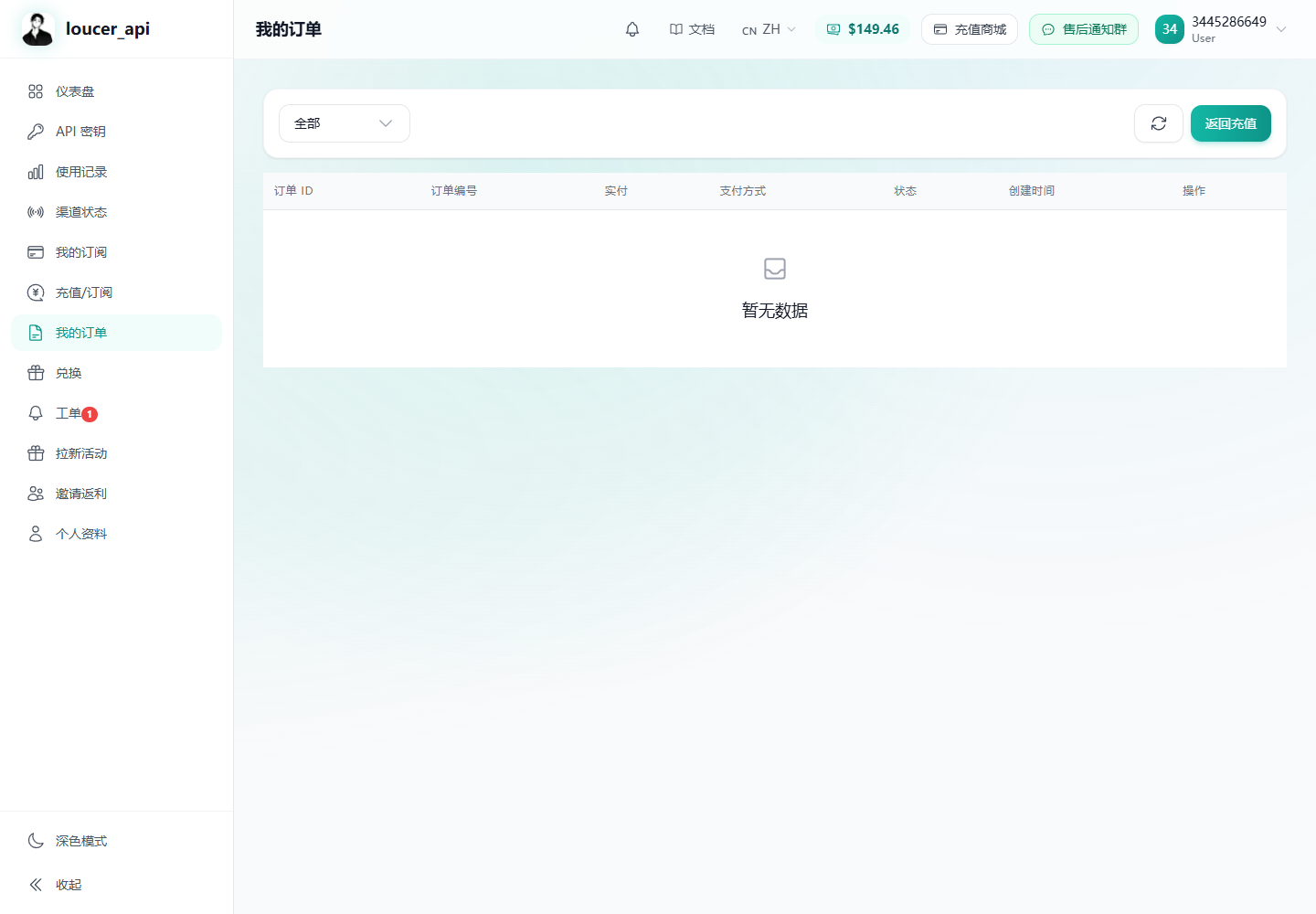Image resolution: width=1316 pixels, height=914 pixels.
Task: Open 文档 link in header
Action: click(x=692, y=29)
